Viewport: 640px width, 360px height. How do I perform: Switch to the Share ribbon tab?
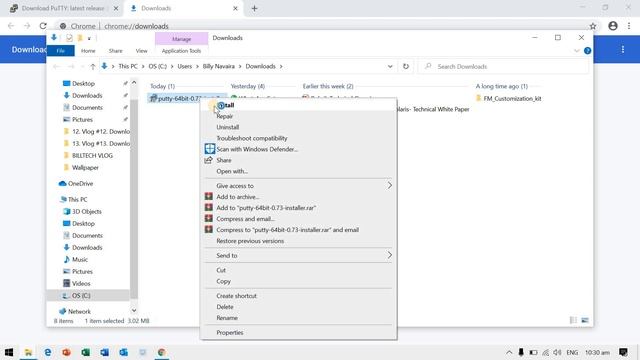click(x=116, y=51)
